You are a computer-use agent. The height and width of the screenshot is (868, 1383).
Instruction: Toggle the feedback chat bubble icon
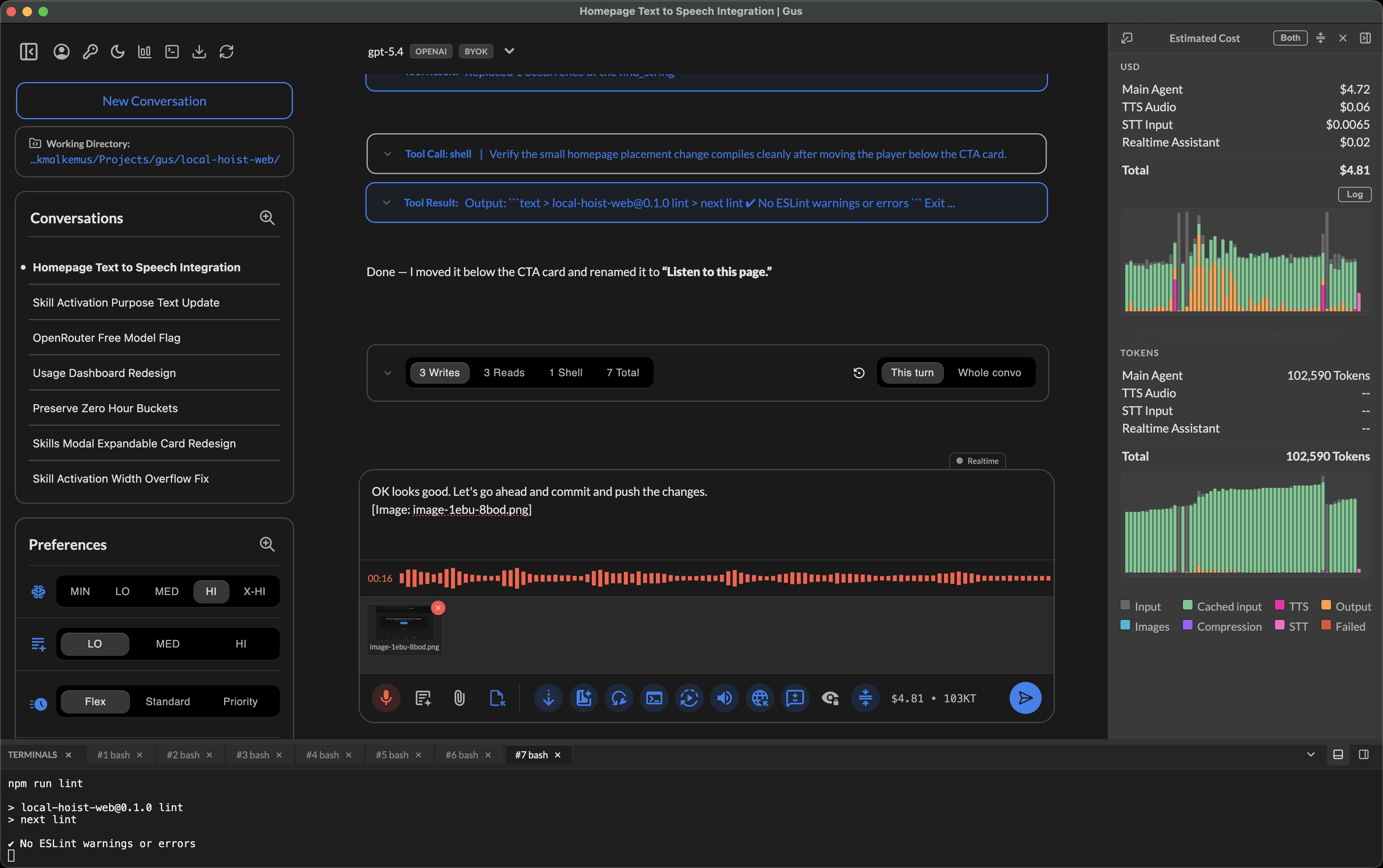[x=795, y=698]
